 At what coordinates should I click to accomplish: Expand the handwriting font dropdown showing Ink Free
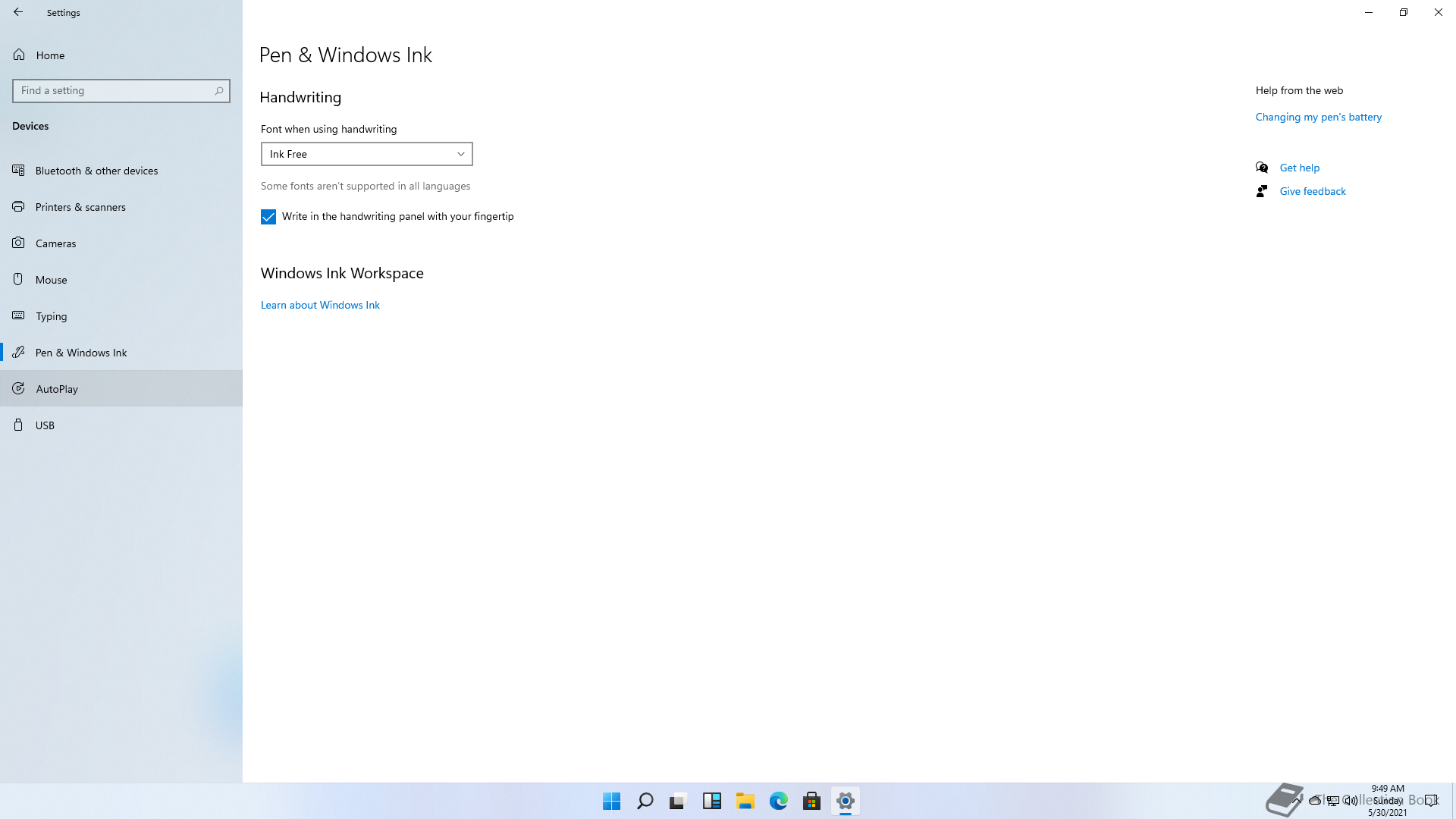tap(367, 154)
